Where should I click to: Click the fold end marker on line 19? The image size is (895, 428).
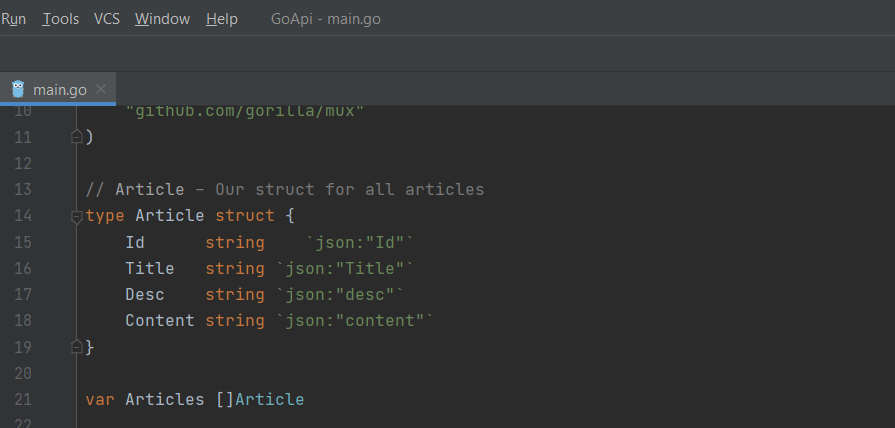click(x=76, y=346)
